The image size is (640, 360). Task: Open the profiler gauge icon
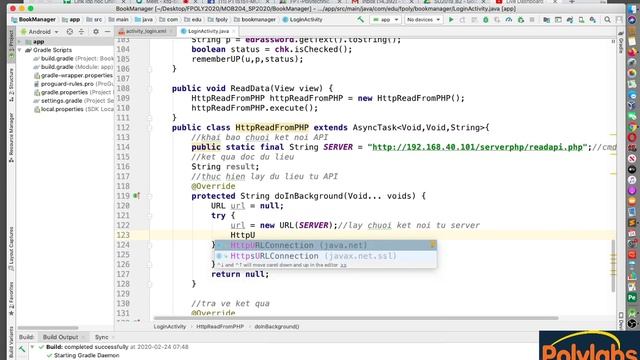pos(509,20)
